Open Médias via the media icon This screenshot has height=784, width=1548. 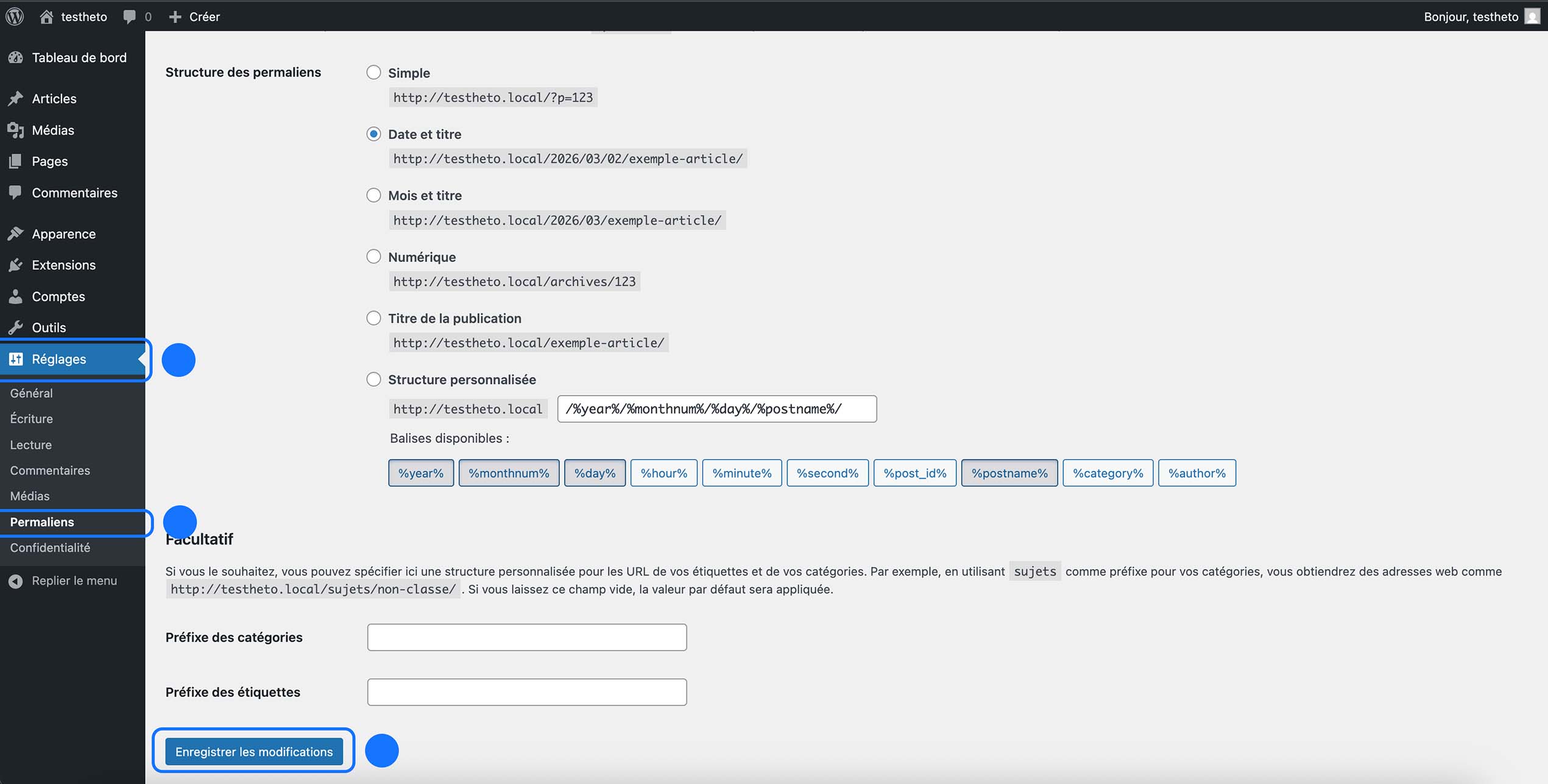pyautogui.click(x=16, y=130)
